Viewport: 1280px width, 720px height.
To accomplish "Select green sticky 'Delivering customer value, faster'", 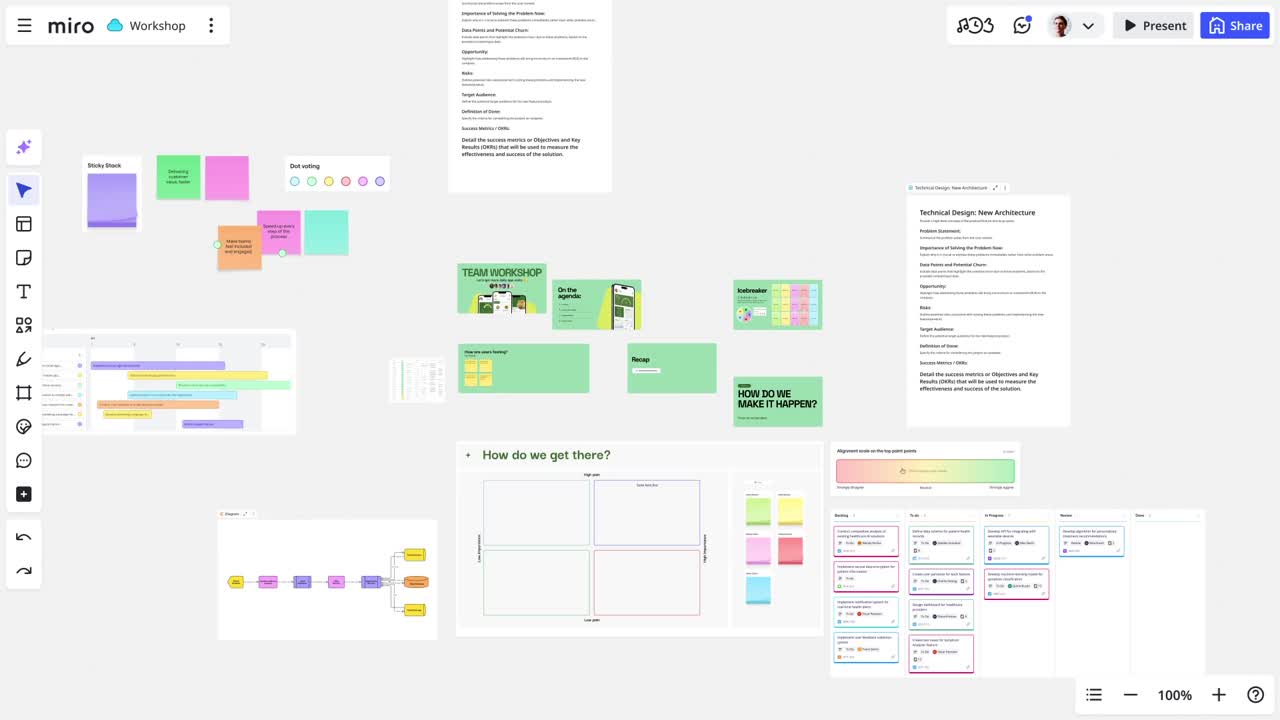I will (x=178, y=177).
